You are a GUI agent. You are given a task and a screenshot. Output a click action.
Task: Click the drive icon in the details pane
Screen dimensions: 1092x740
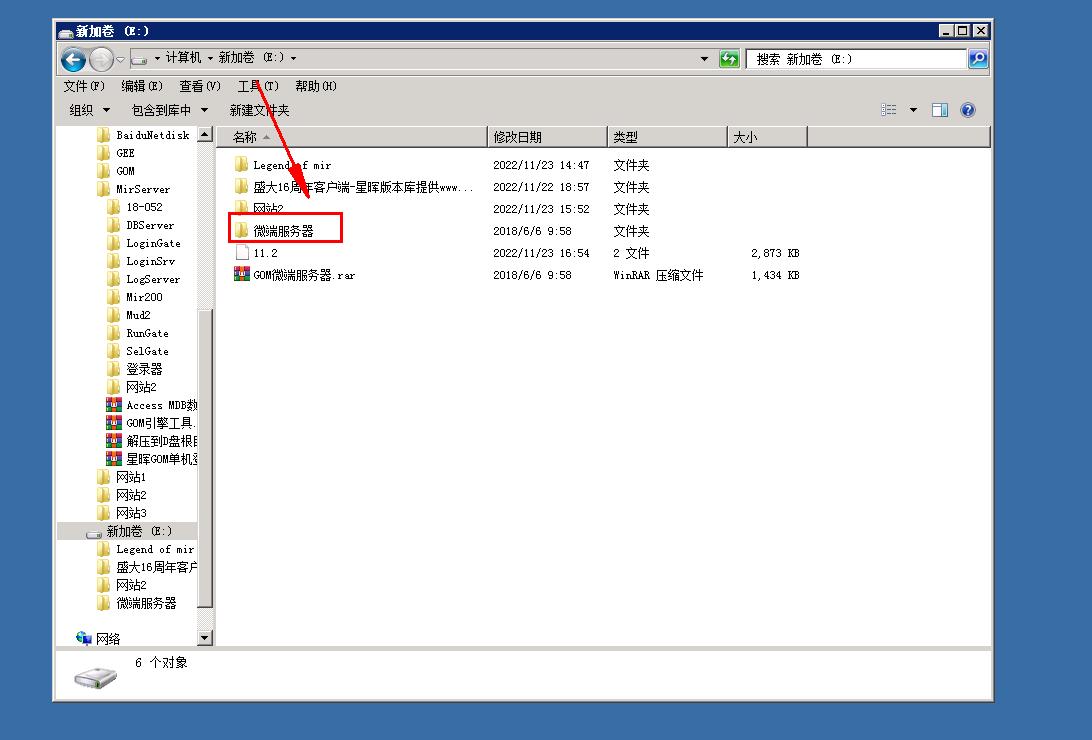click(x=95, y=677)
